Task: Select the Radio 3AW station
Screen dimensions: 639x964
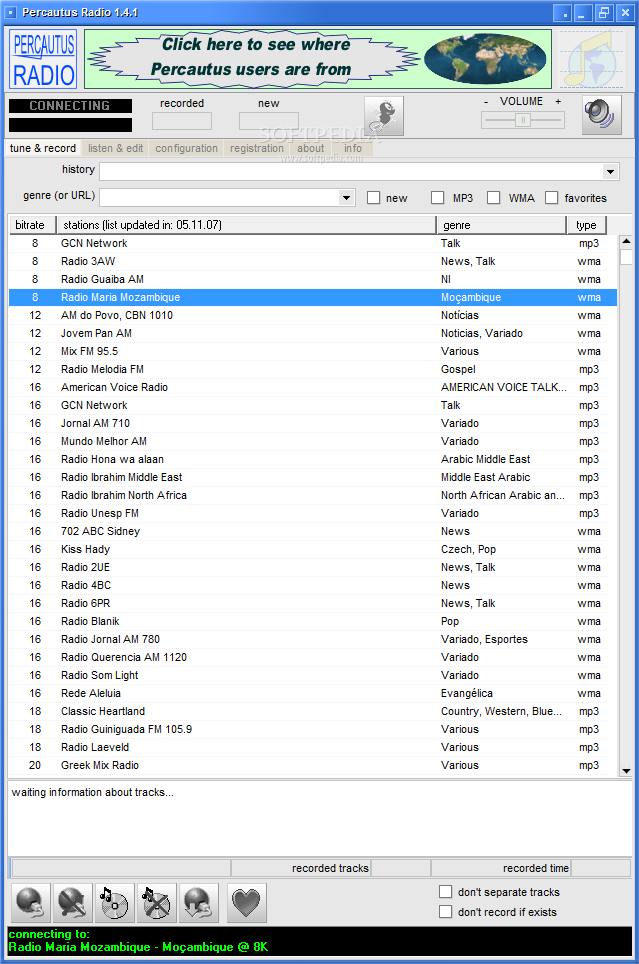Action: 313,261
